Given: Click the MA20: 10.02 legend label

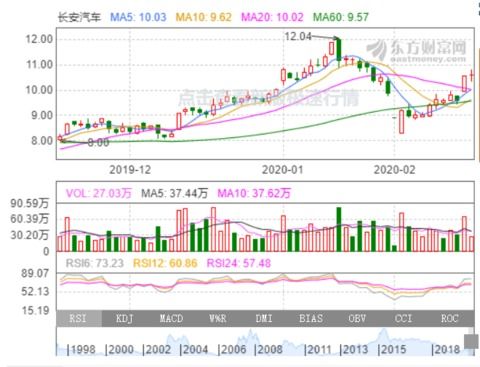Looking at the screenshot, I should coord(272,17).
